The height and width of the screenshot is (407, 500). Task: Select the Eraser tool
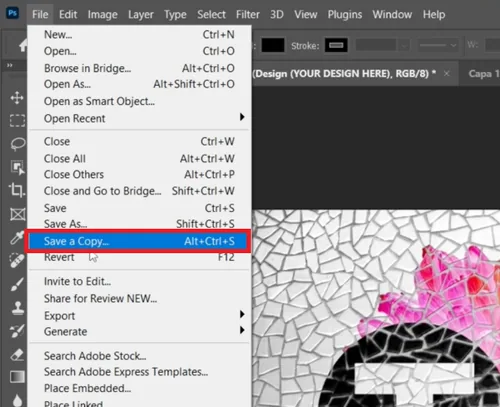[x=17, y=354]
